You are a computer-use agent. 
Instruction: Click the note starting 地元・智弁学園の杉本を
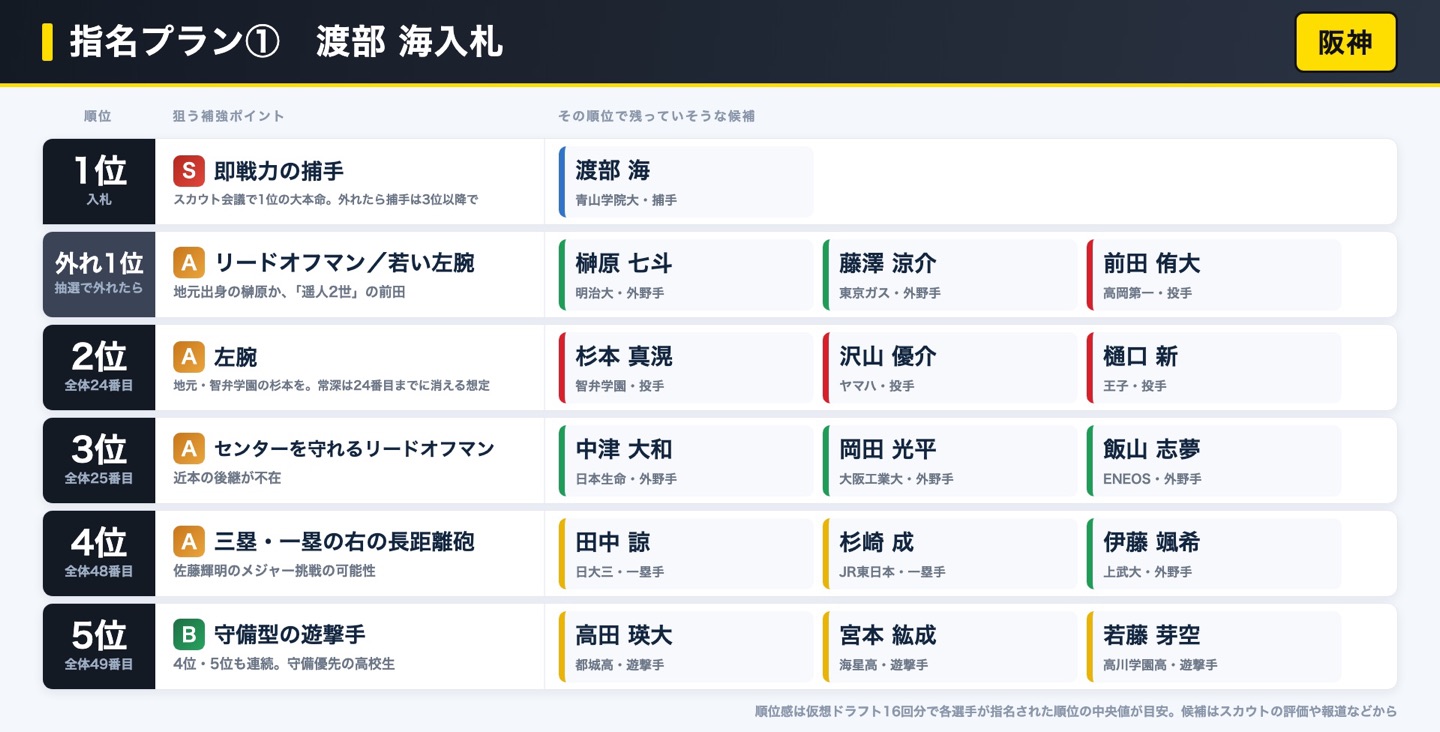point(332,385)
